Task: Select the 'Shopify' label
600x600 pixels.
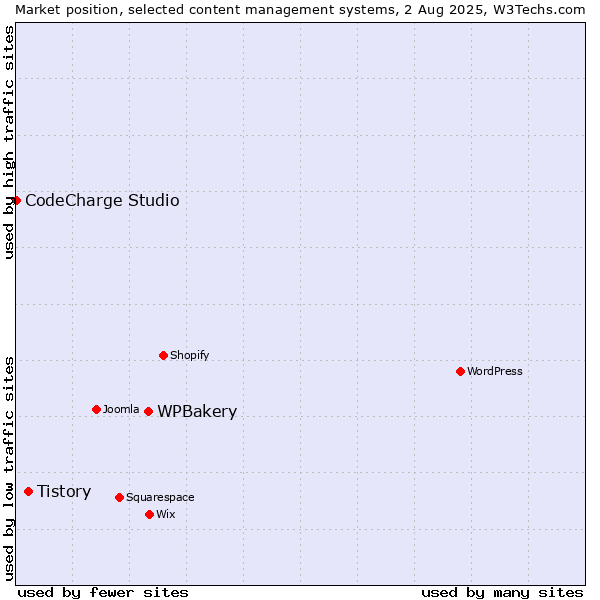Action: click(189, 355)
